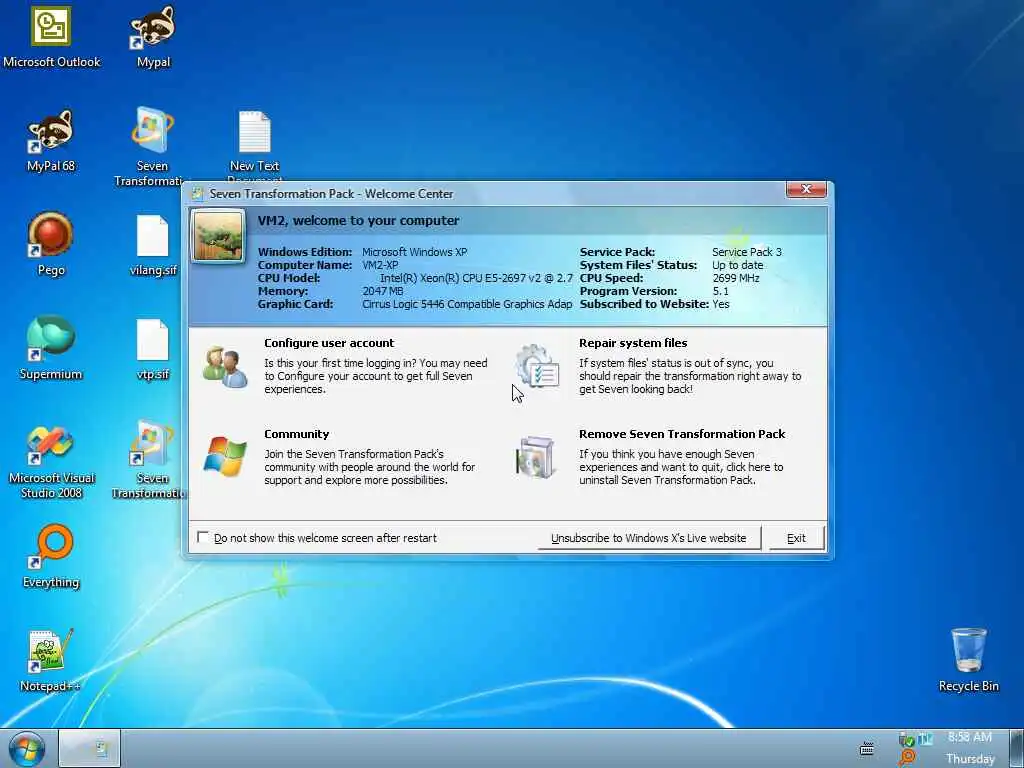Tick Do not show this welcome screen
The height and width of the screenshot is (768, 1024).
coord(203,537)
